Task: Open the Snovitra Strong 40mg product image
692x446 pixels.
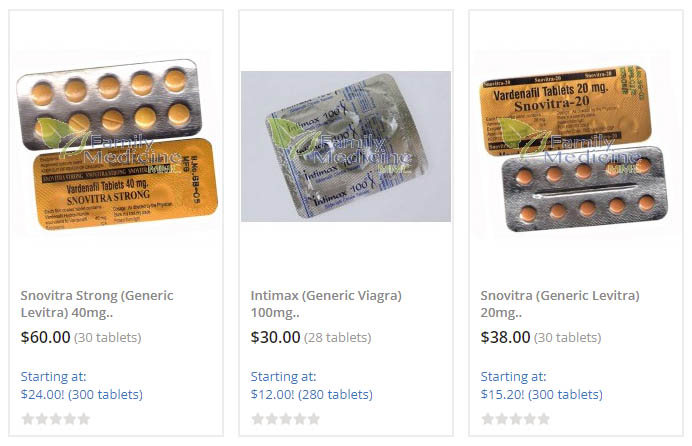Action: pos(116,146)
